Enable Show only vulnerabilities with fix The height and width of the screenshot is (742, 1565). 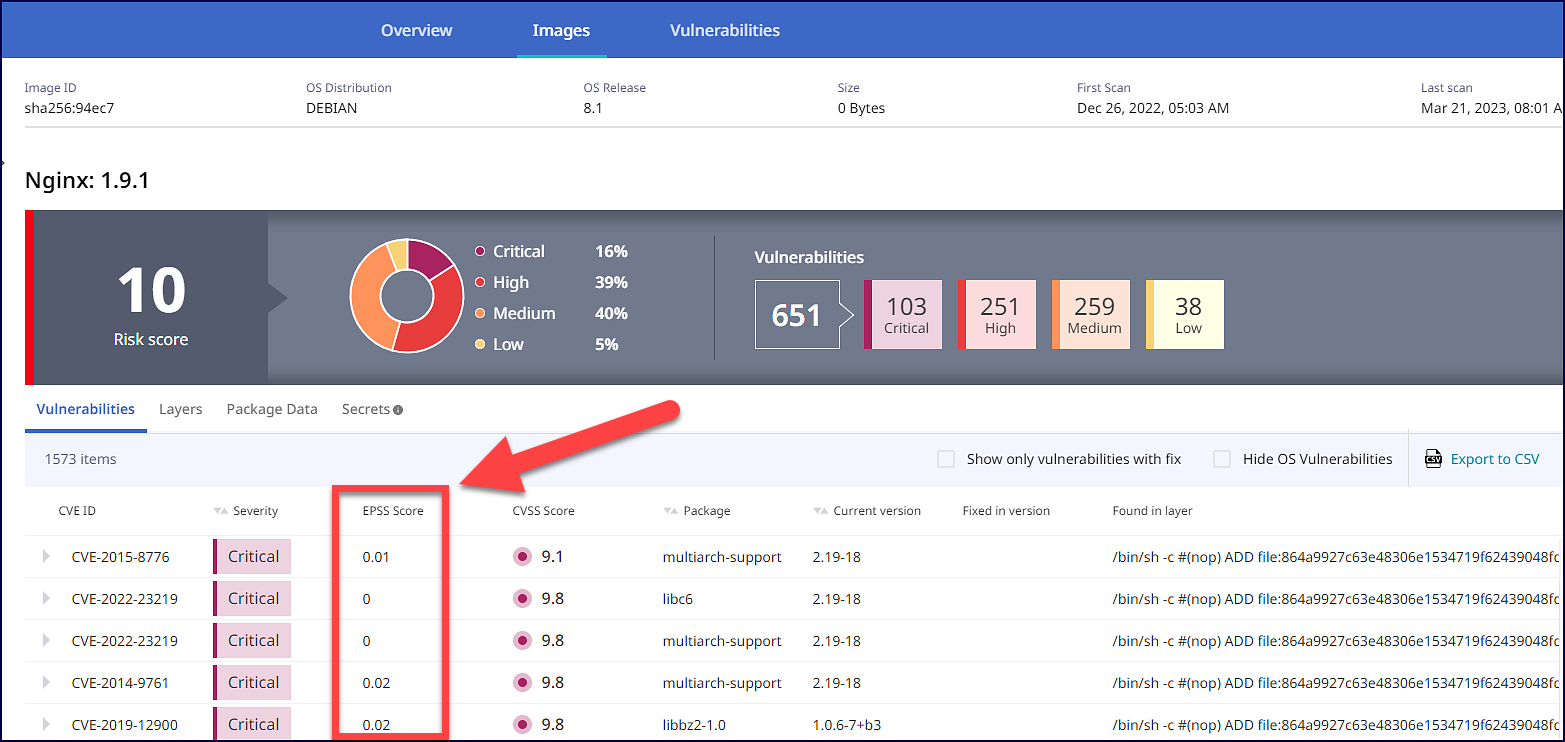click(x=946, y=458)
